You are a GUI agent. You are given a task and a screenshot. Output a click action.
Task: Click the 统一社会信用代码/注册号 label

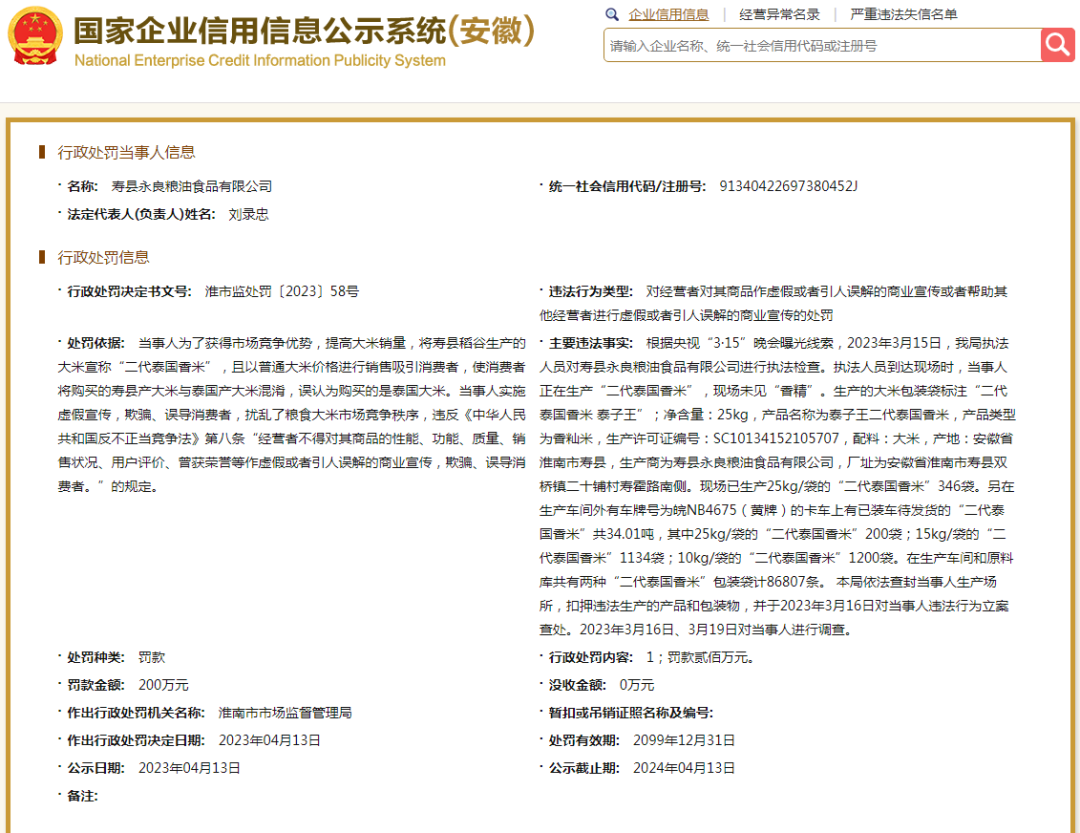click(x=627, y=186)
